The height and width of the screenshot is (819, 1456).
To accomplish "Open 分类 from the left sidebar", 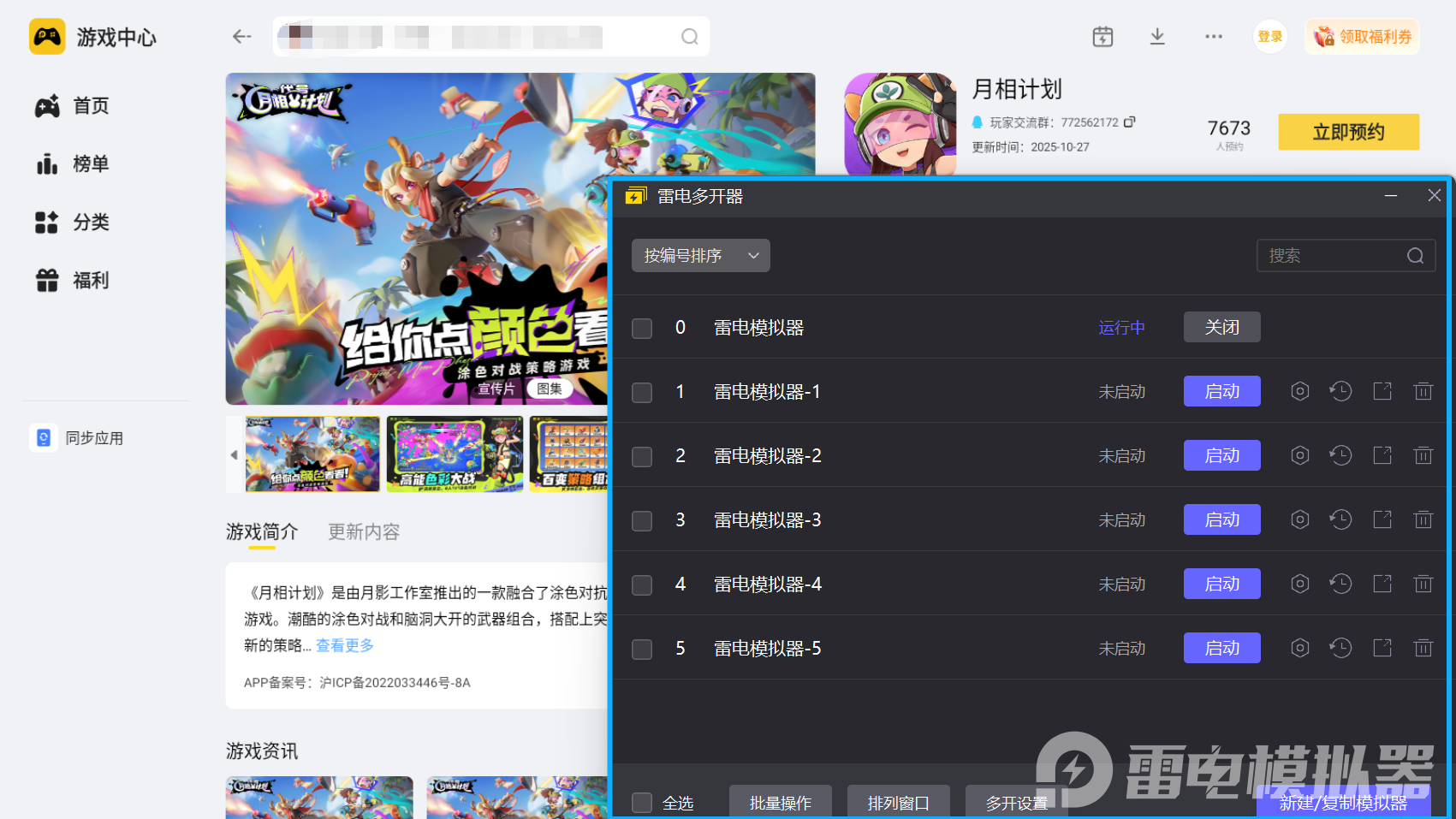I will [x=91, y=222].
